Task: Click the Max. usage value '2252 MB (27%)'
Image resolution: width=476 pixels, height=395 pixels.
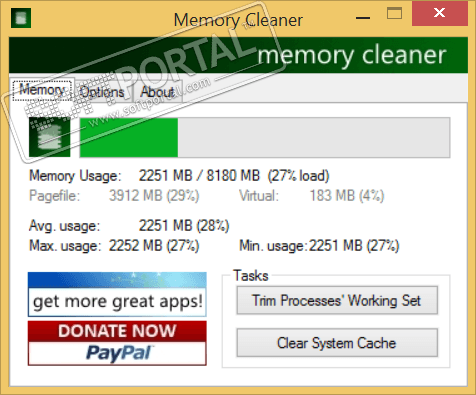Action: coord(154,246)
